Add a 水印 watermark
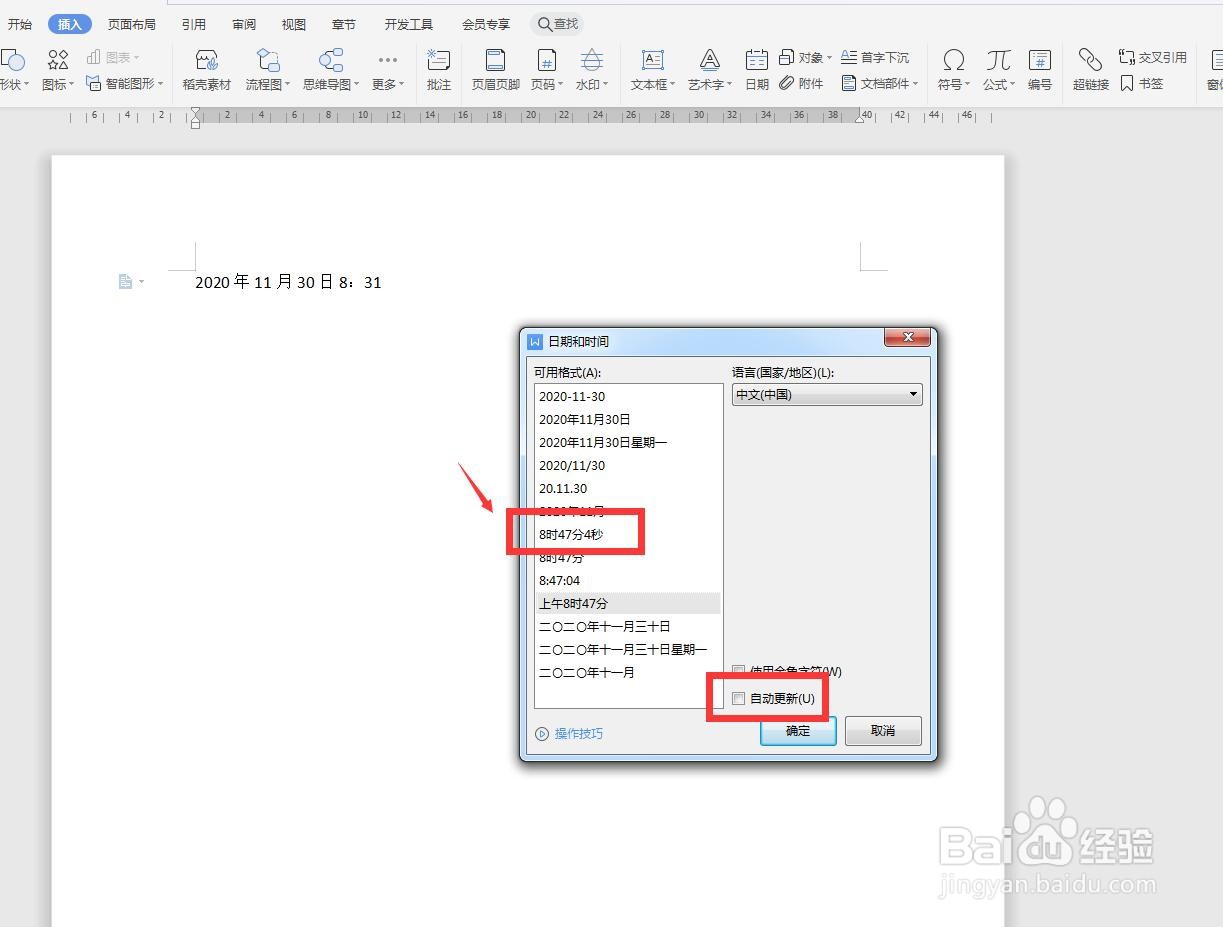 click(x=592, y=70)
